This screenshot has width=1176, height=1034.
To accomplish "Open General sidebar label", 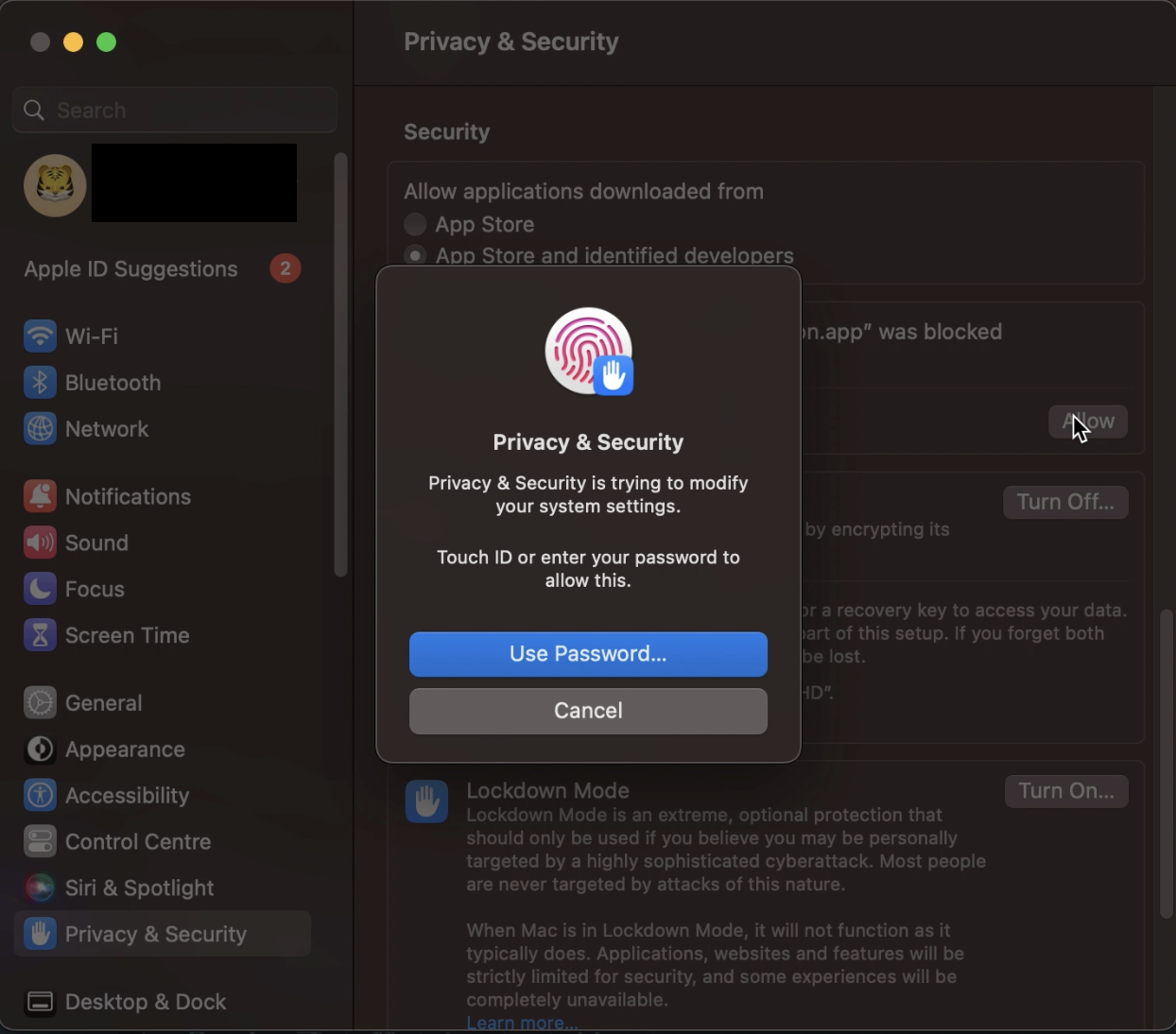I will [103, 702].
